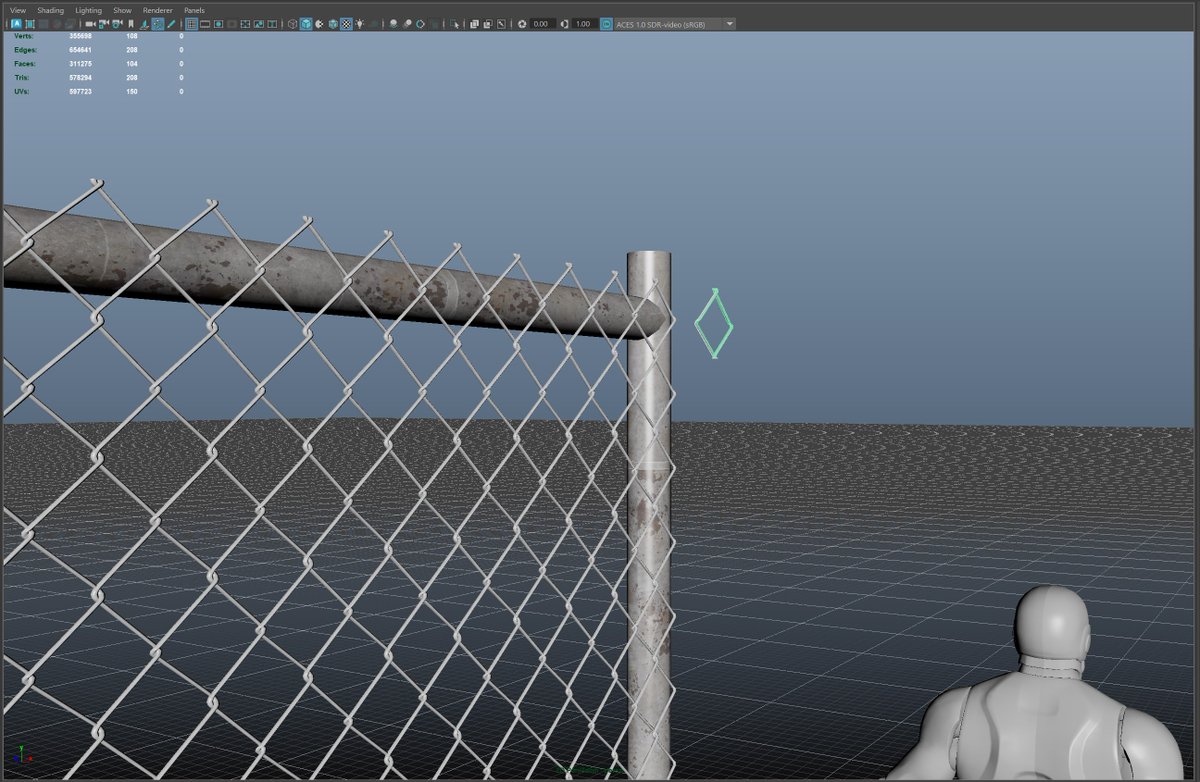Open the Renderer panel menu

[x=158, y=10]
